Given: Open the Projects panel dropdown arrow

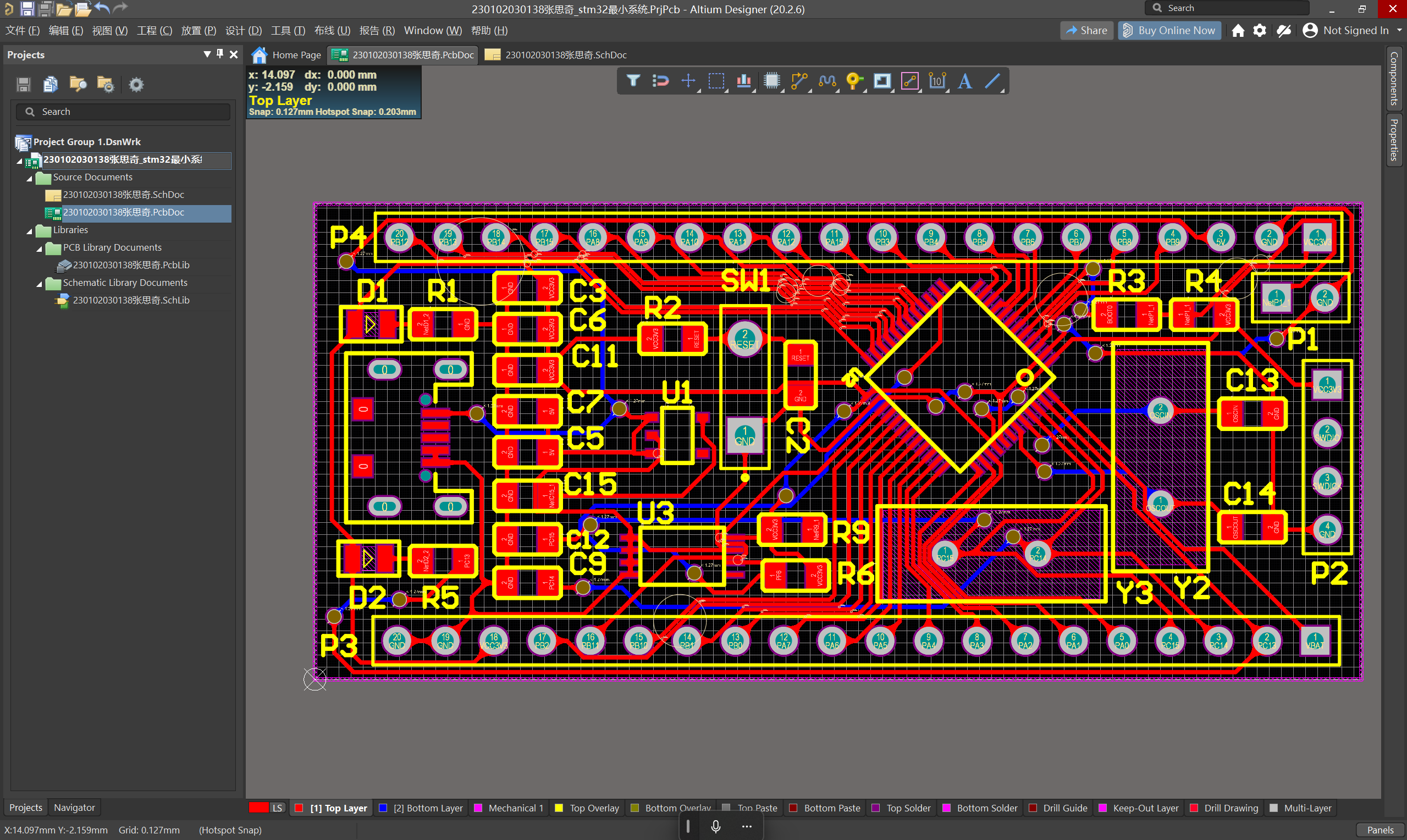Looking at the screenshot, I should [207, 54].
